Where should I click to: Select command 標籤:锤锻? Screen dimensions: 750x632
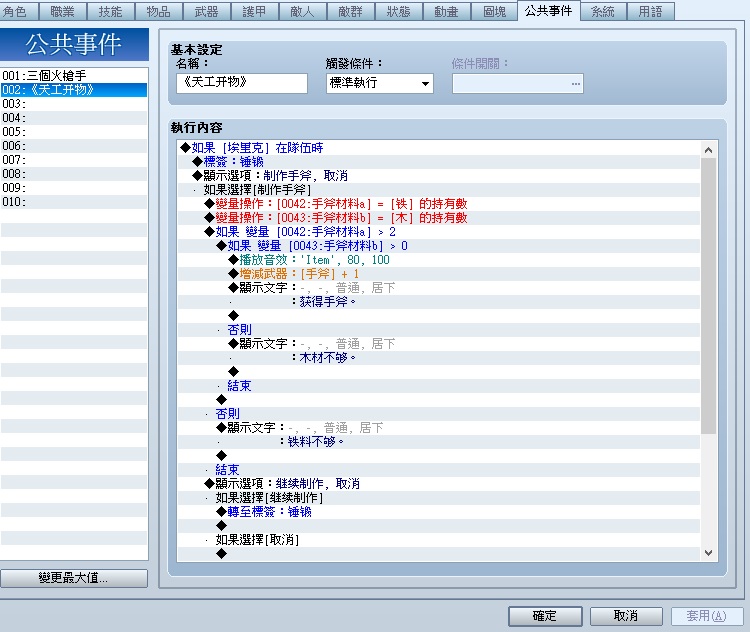click(x=439, y=162)
